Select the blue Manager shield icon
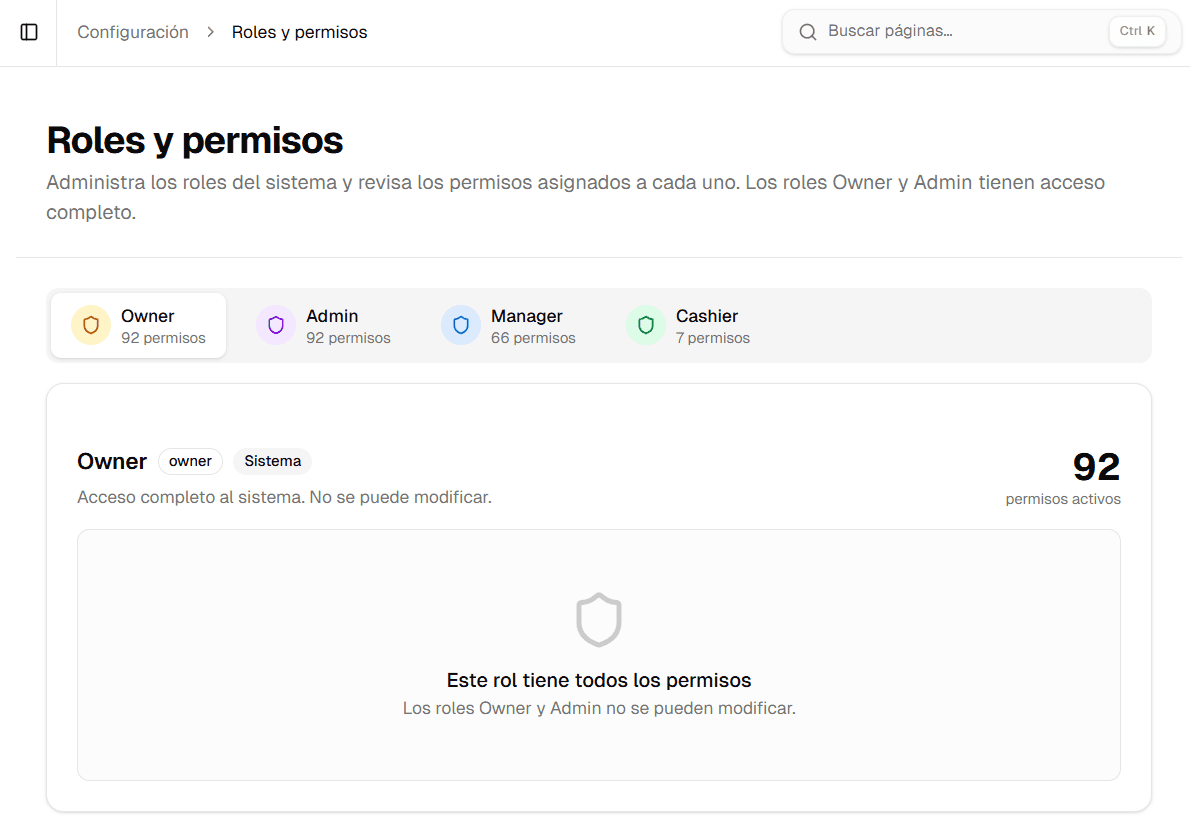This screenshot has height=831, width=1190. click(461, 325)
